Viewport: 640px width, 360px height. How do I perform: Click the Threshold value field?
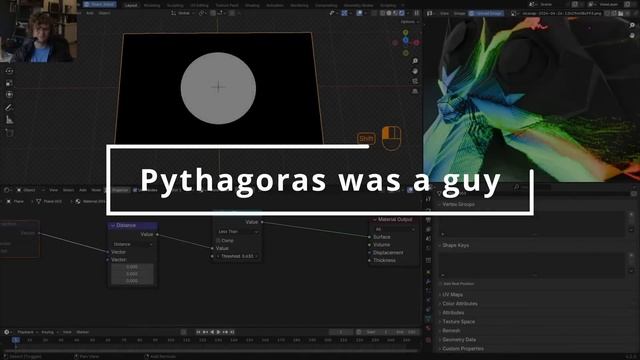[238, 256]
